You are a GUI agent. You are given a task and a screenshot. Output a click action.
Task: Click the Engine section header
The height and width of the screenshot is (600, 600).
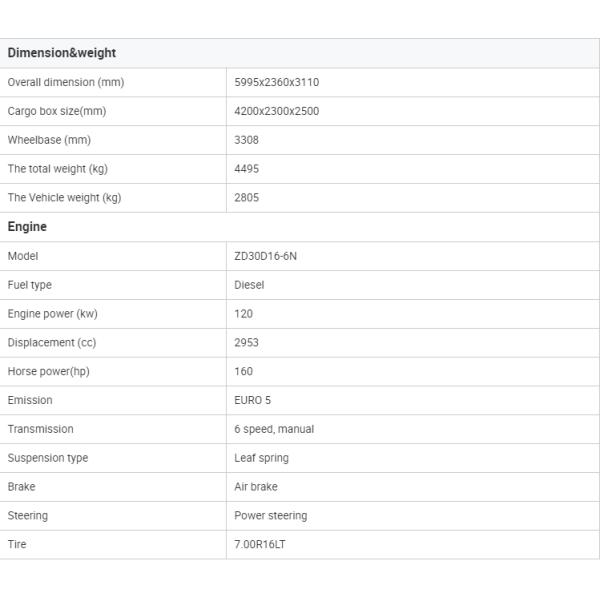(27, 227)
